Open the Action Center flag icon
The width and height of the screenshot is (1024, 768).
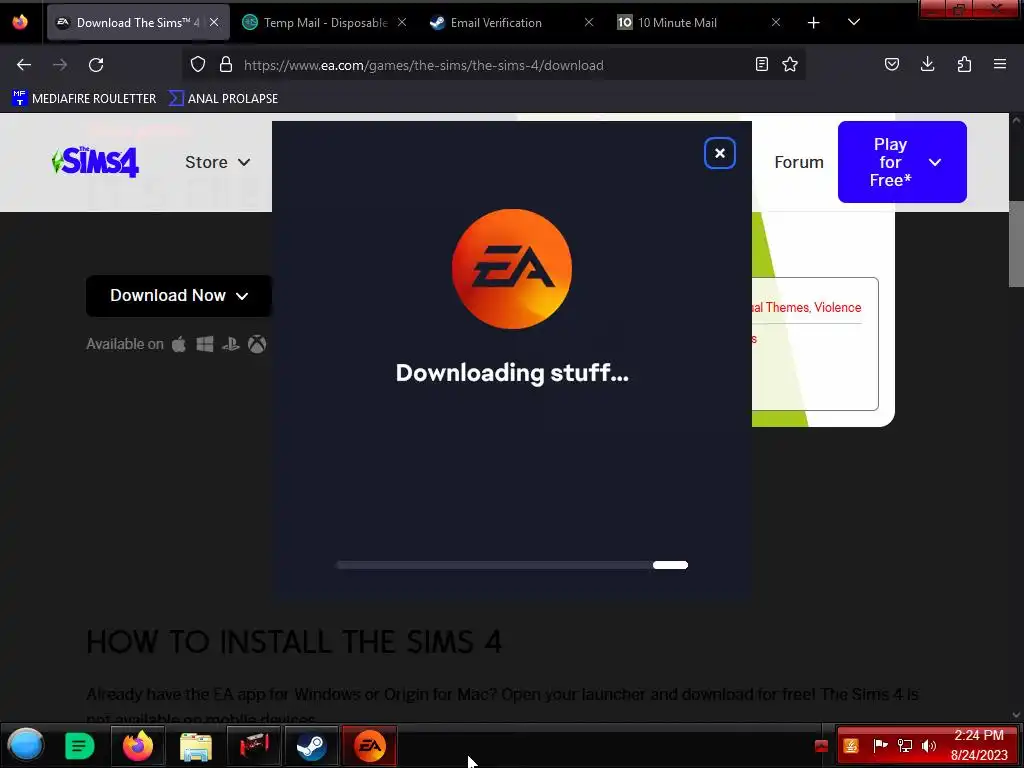click(880, 746)
